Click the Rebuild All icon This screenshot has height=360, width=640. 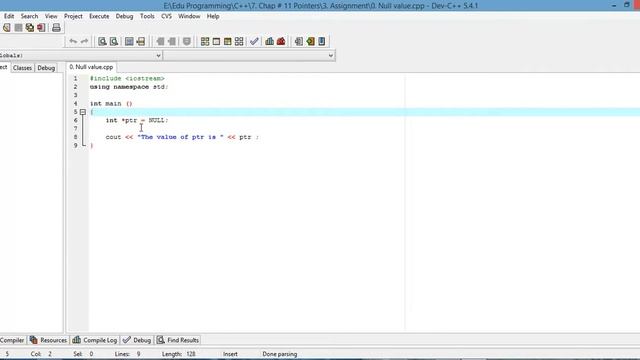pyautogui.click(x=239, y=41)
